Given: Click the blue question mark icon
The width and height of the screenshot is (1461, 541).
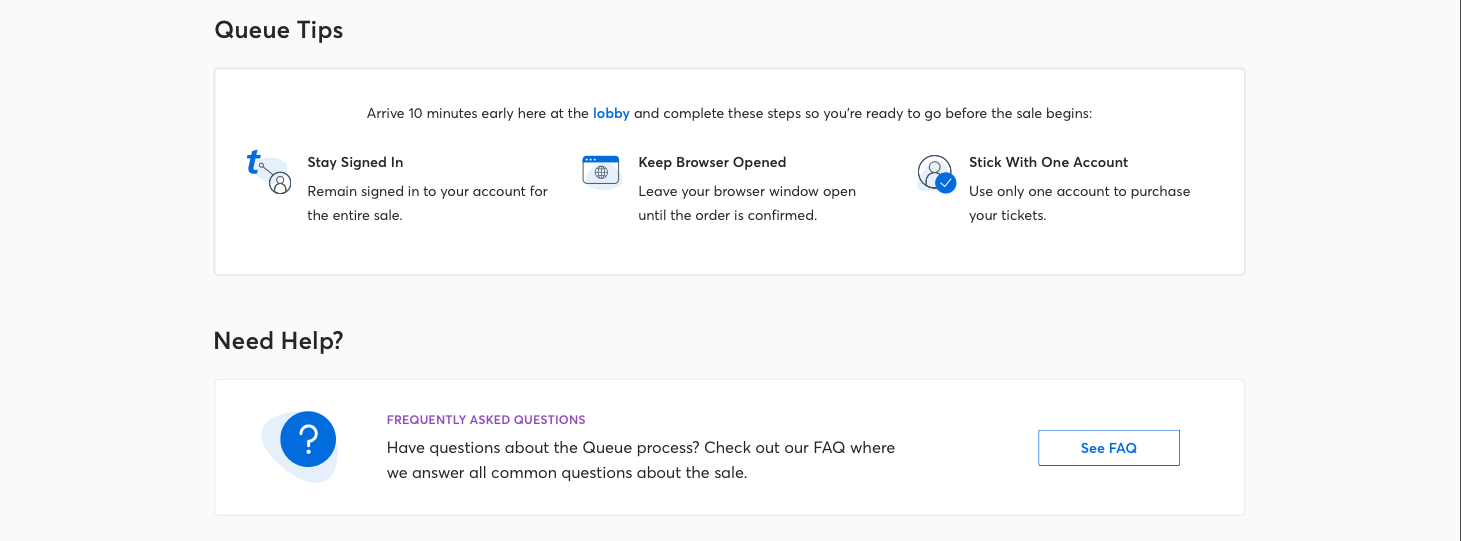Looking at the screenshot, I should 308,439.
